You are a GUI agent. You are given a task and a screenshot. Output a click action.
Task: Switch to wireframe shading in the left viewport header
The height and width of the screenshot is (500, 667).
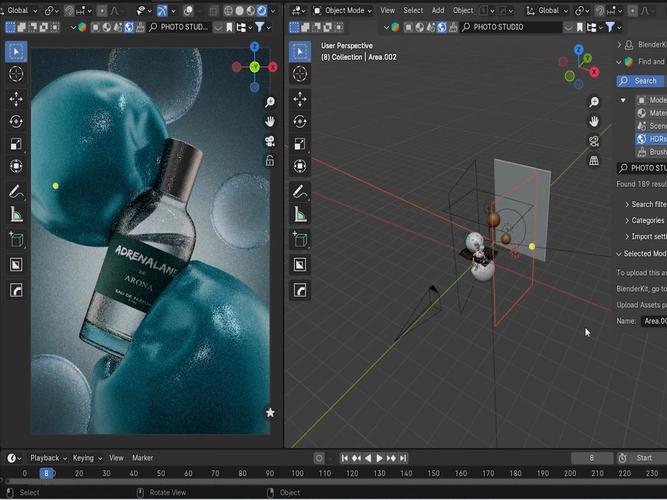click(x=228, y=10)
